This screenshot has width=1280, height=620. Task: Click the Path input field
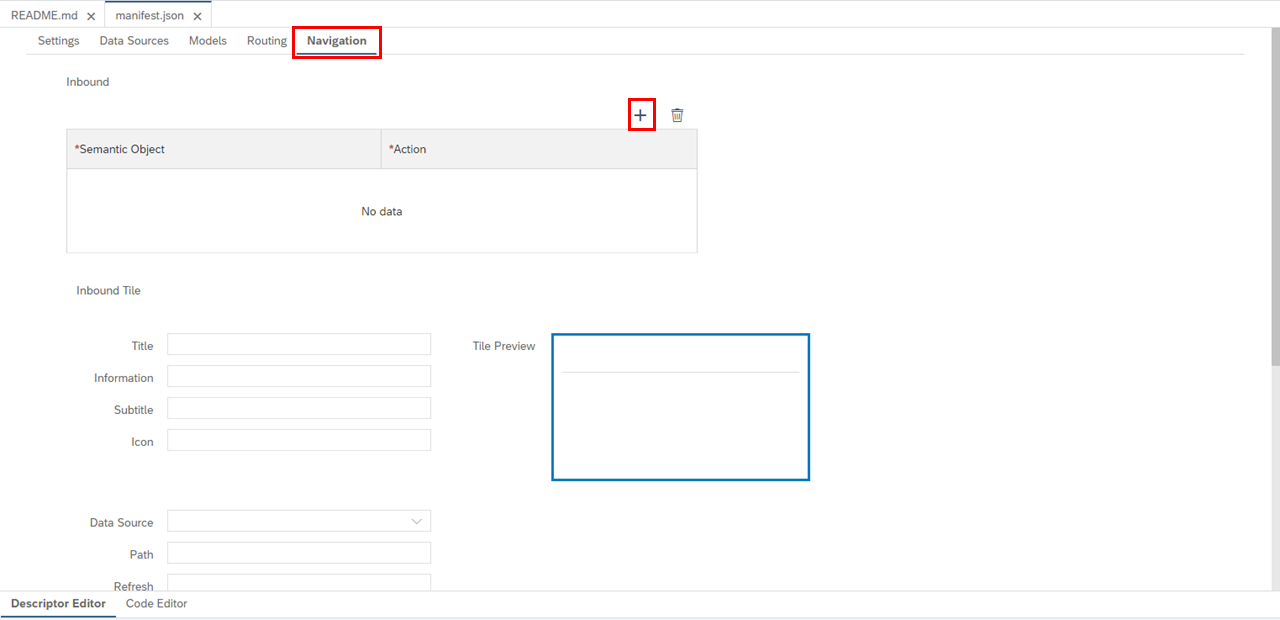coord(299,553)
